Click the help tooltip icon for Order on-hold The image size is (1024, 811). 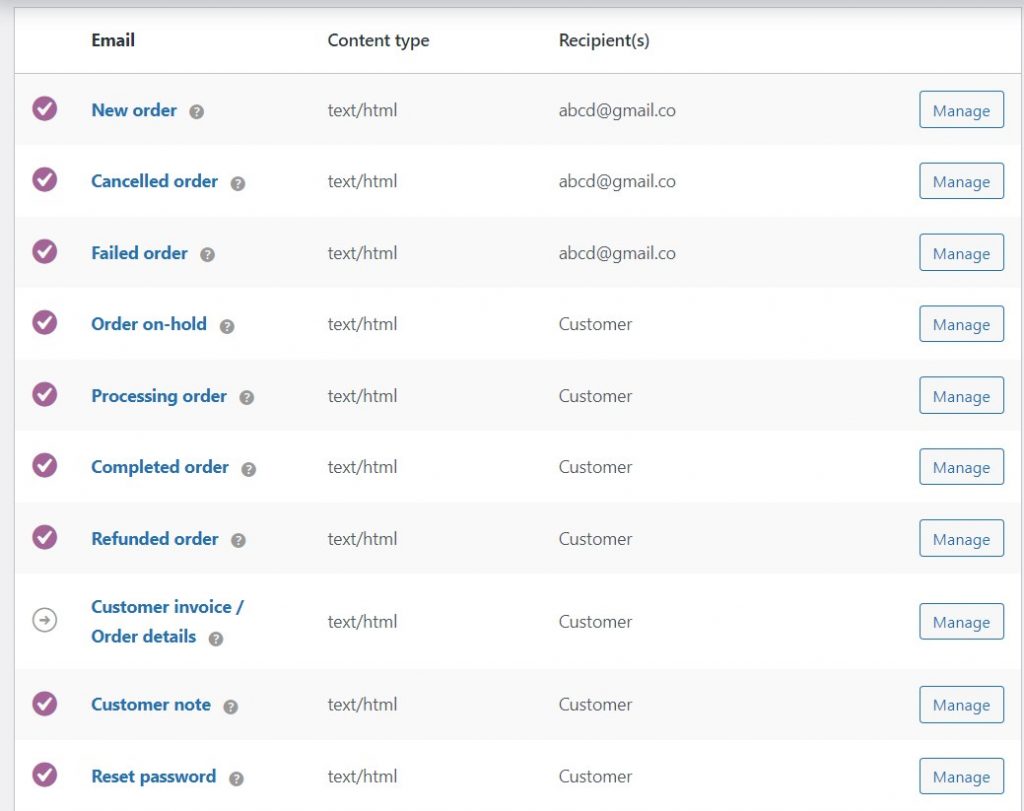tap(227, 326)
